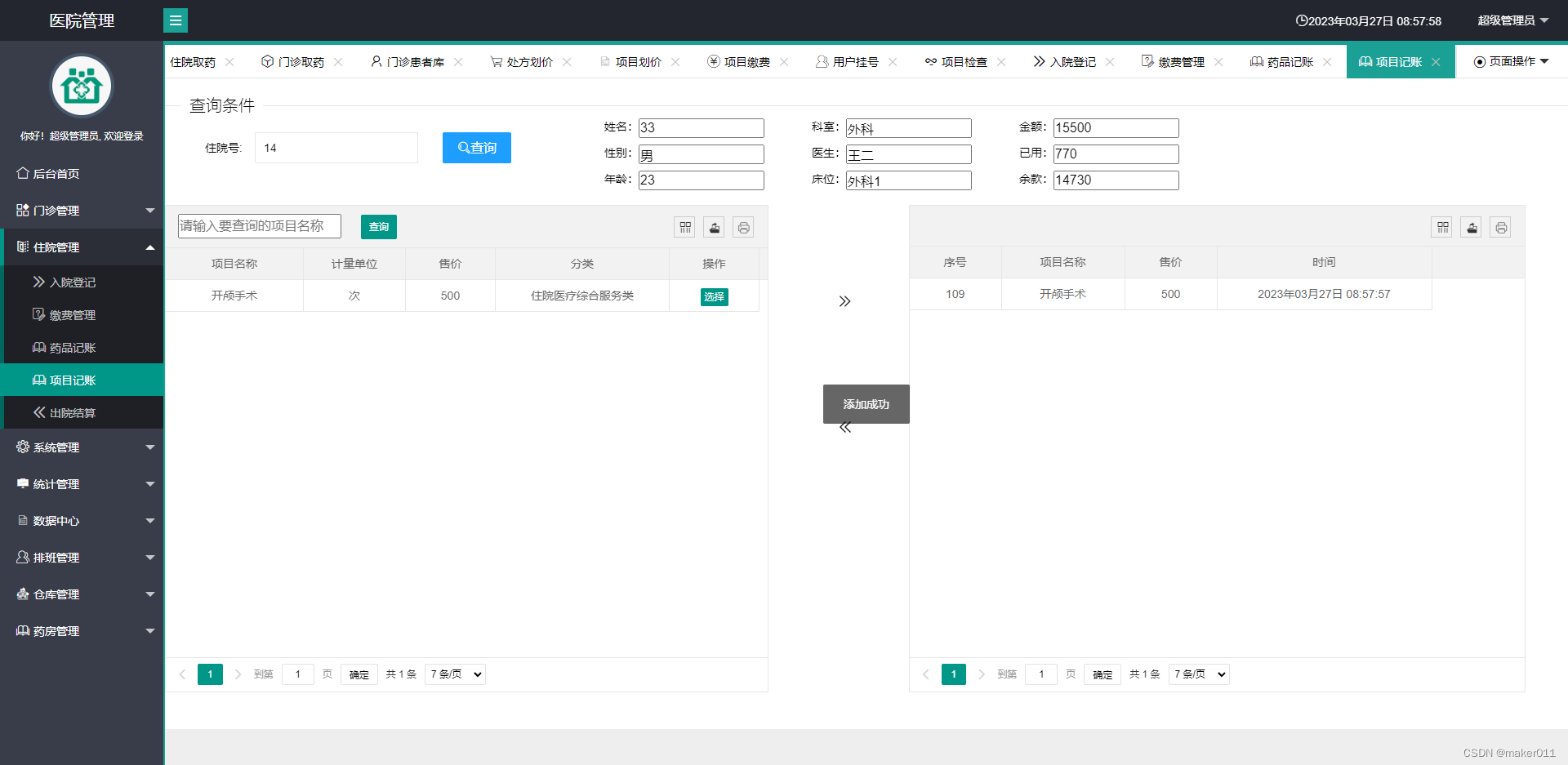This screenshot has width=1568, height=765.
Task: Go to next page in left table
Action: point(238,674)
